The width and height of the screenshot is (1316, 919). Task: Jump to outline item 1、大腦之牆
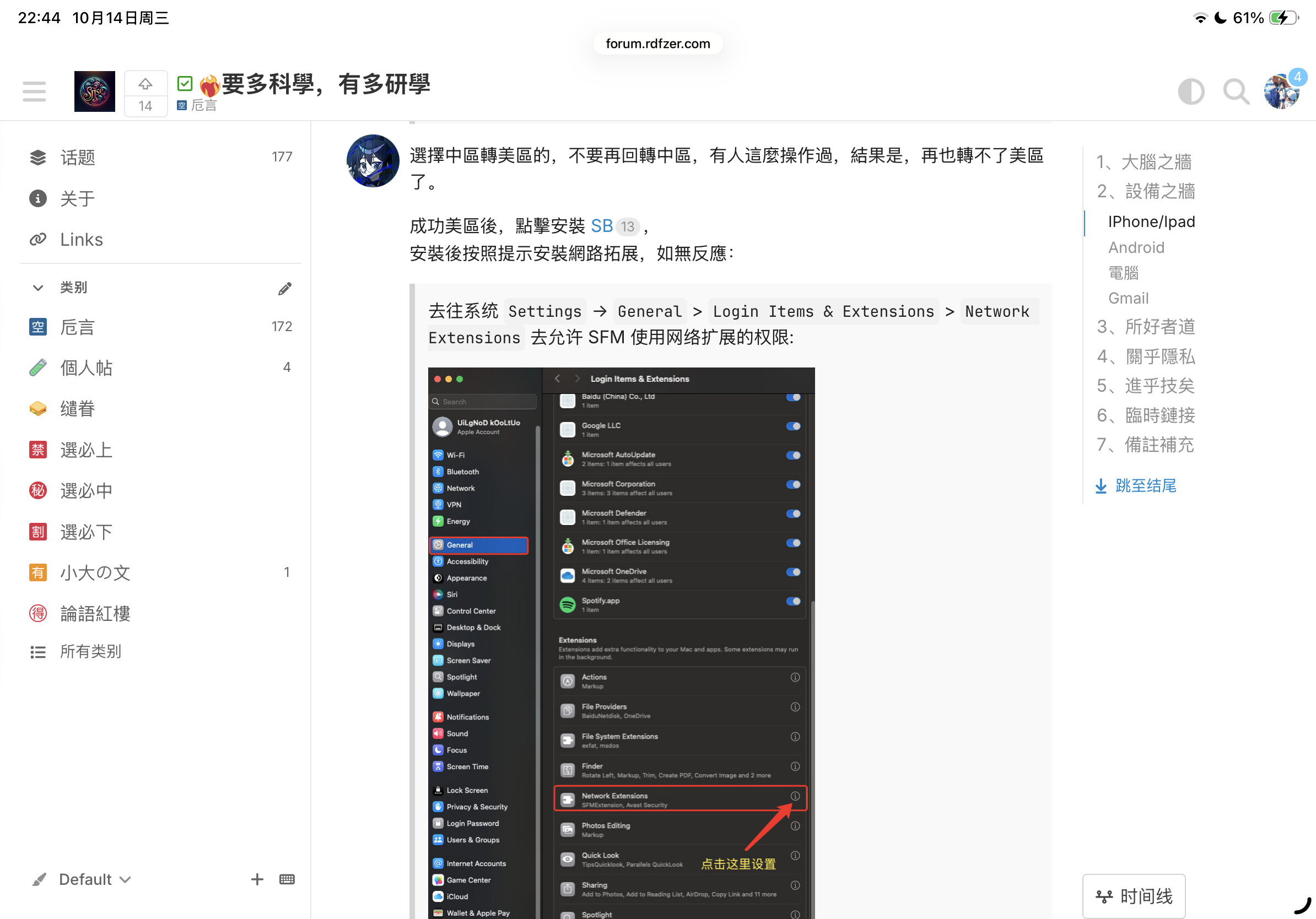click(1144, 161)
